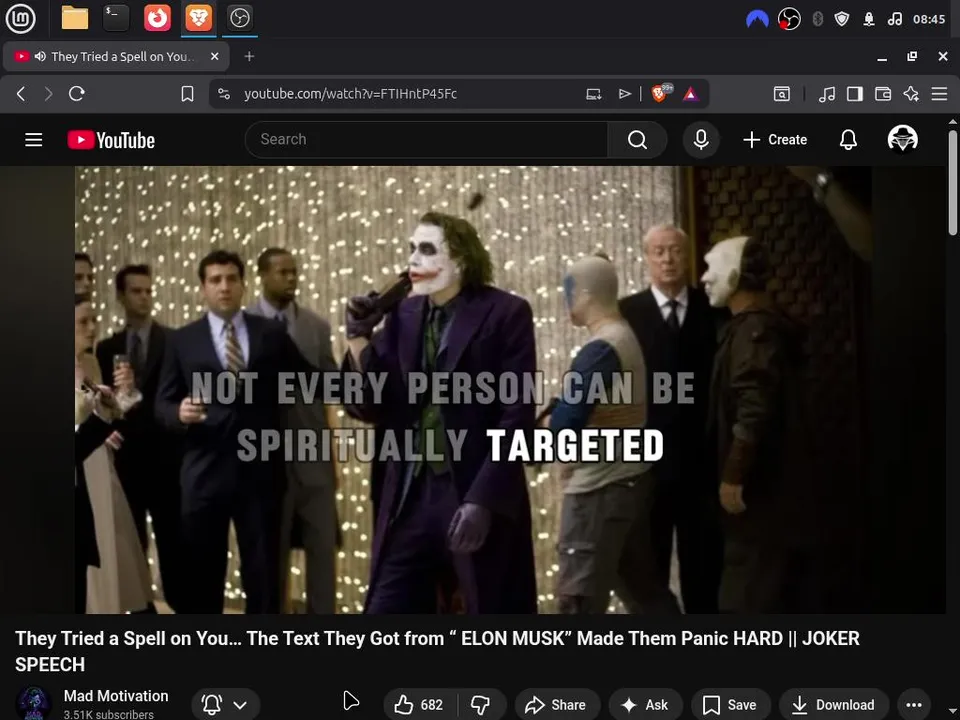Open the NordVPN tray icon
This screenshot has height=720, width=960.
(x=757, y=20)
